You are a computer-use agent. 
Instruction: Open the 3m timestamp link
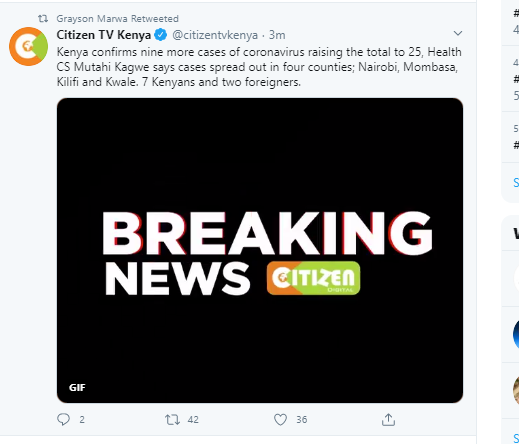(x=277, y=35)
